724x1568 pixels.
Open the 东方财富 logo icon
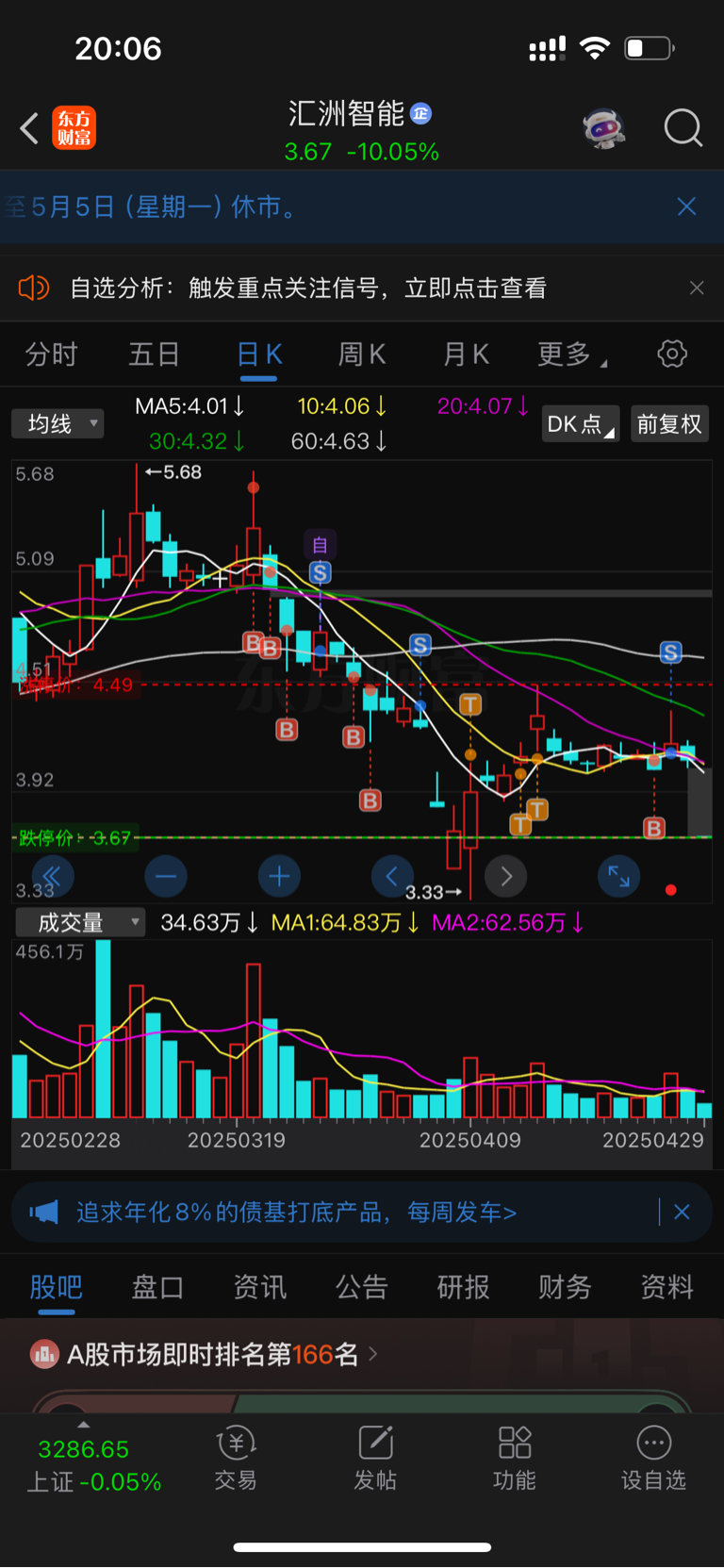pos(74,128)
